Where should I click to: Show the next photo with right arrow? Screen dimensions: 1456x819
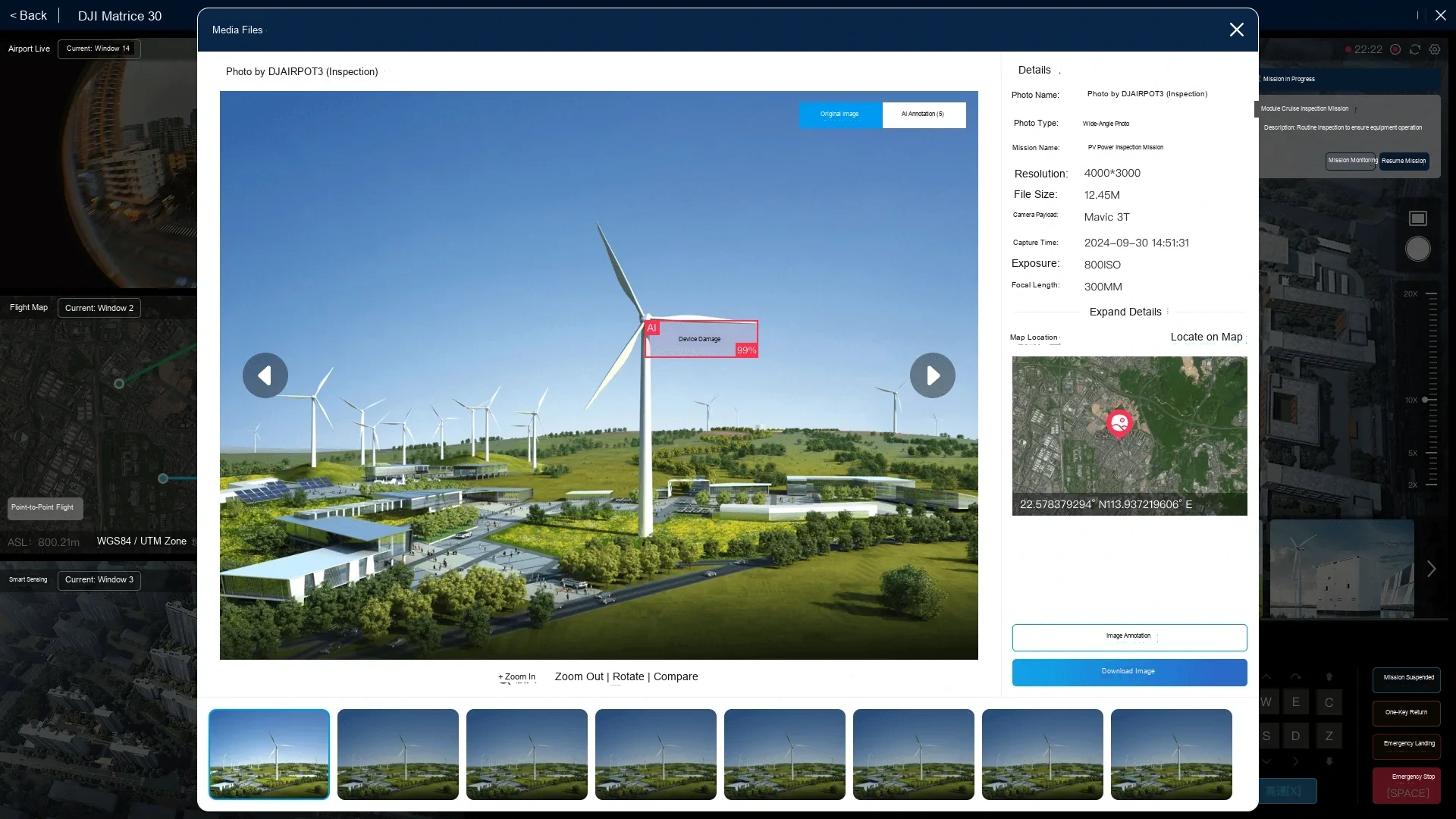click(x=933, y=375)
